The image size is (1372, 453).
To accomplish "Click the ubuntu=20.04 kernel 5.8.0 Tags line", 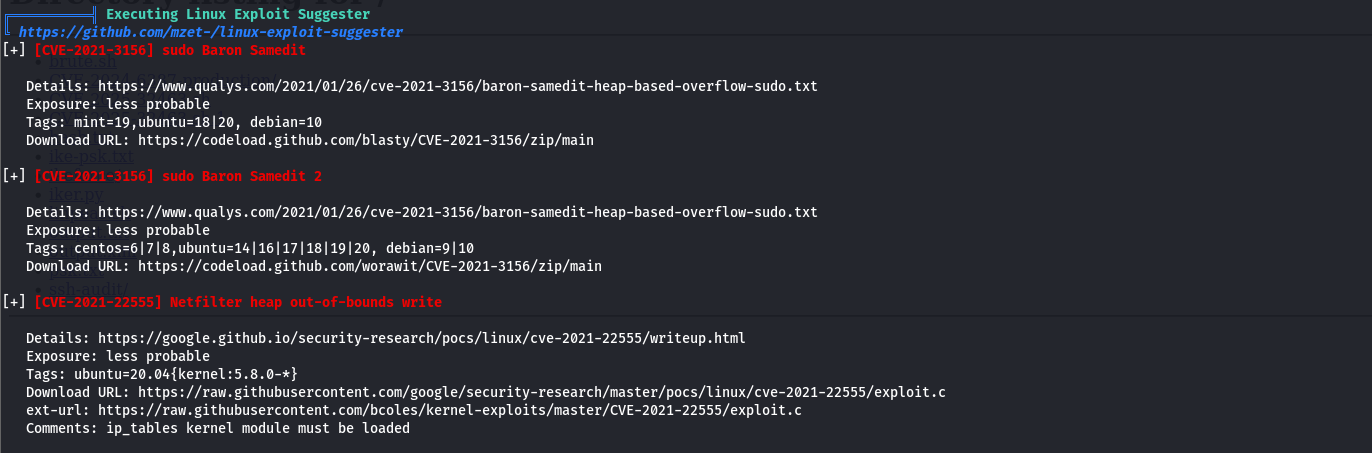I will pos(162,374).
